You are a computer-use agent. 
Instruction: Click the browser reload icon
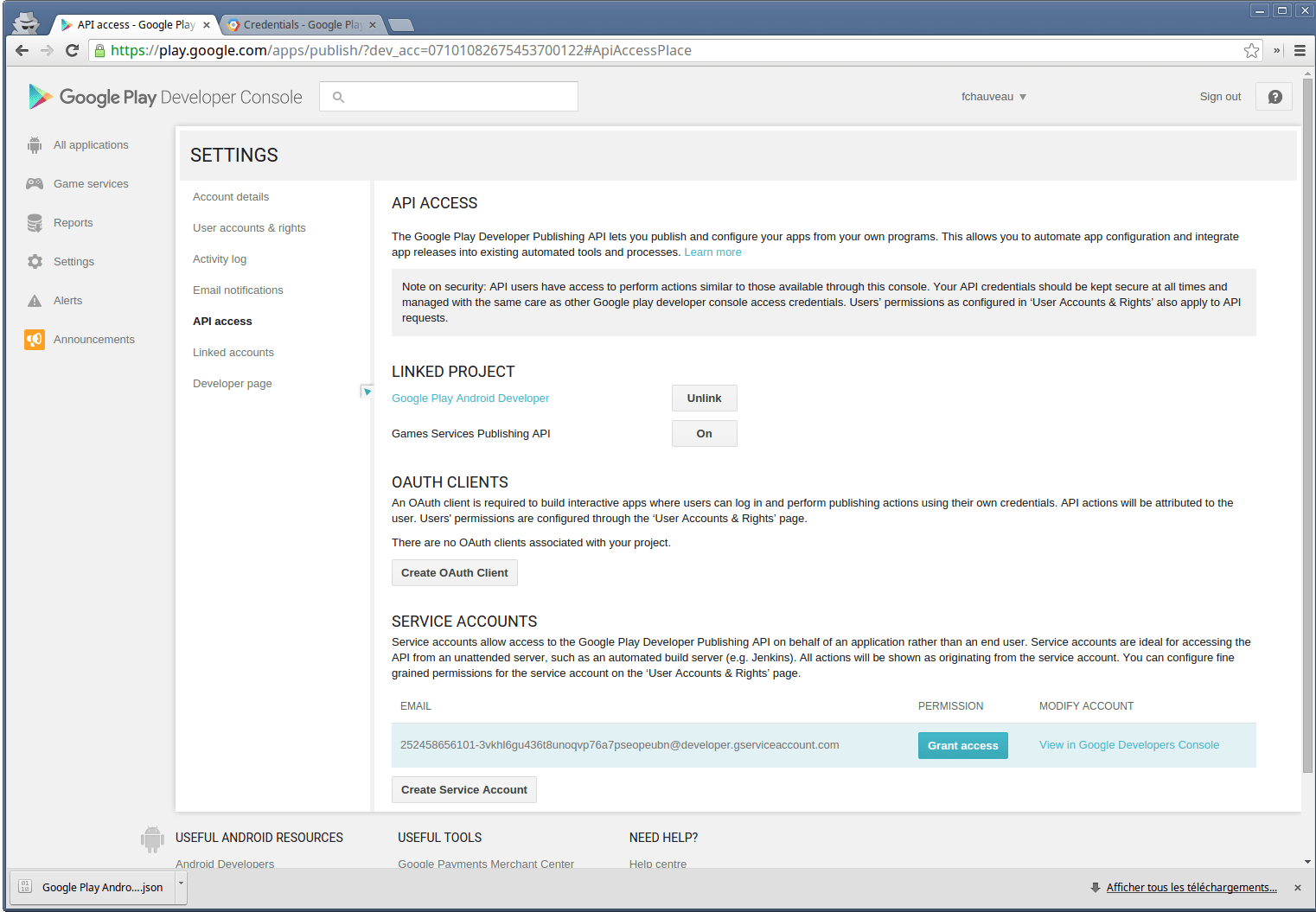click(x=73, y=51)
